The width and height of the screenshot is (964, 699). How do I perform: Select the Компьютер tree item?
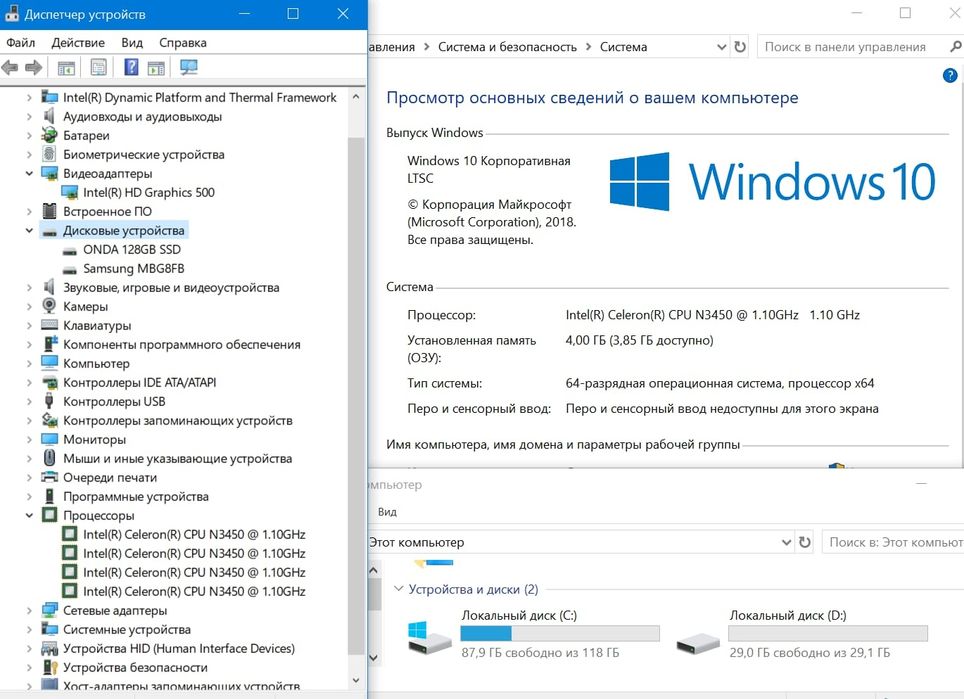pos(96,363)
